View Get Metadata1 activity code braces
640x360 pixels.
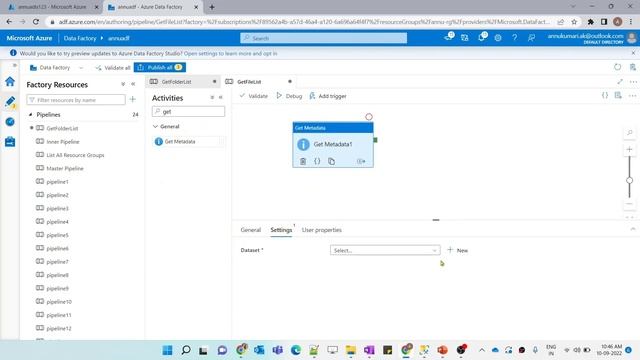coord(317,161)
